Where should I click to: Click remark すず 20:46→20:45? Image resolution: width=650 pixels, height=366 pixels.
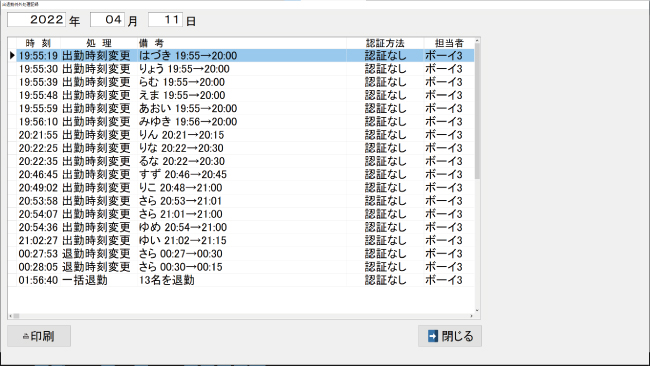coord(183,175)
